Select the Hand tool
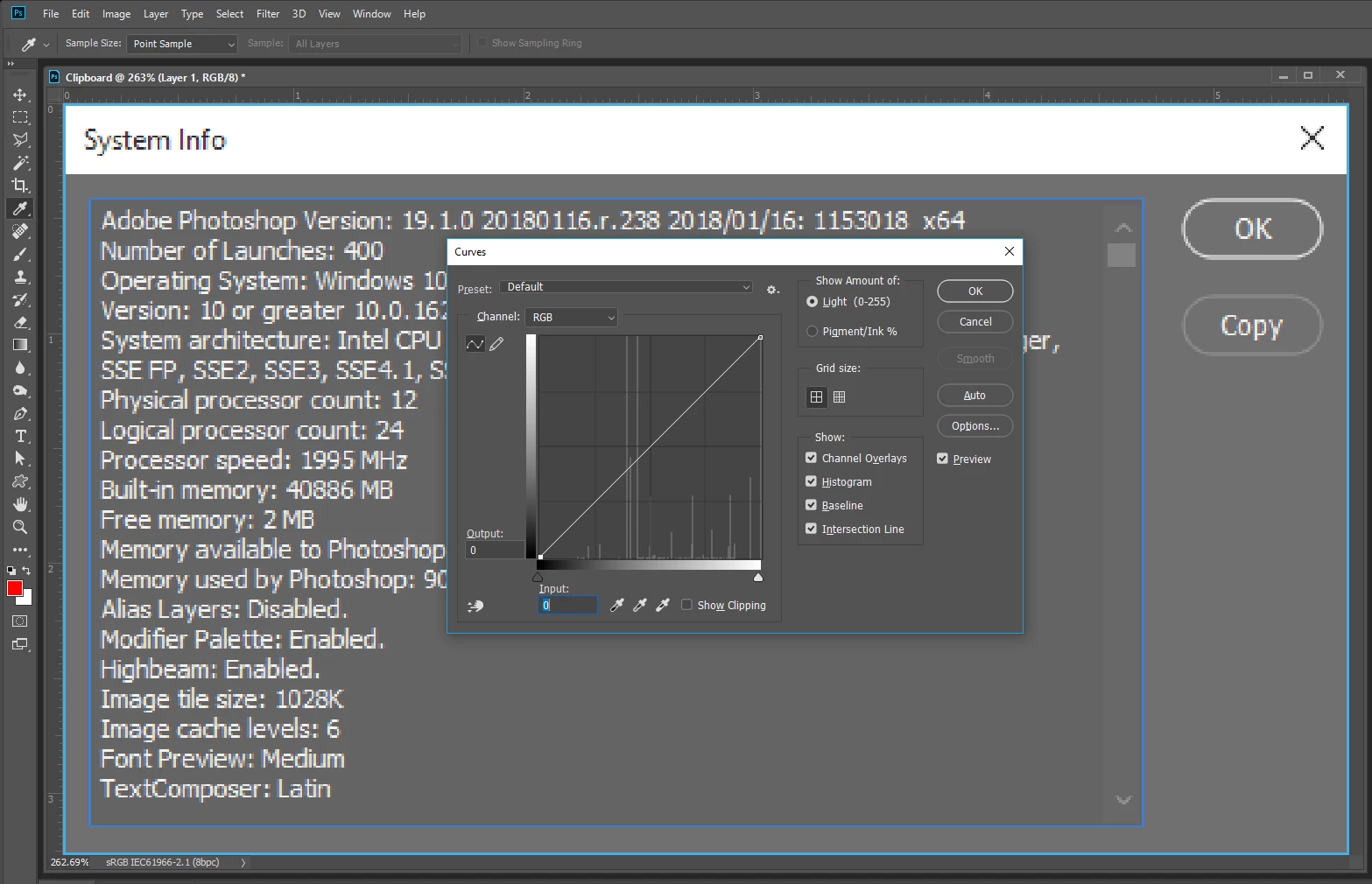Screen dimensions: 1372x884 (x=20, y=504)
